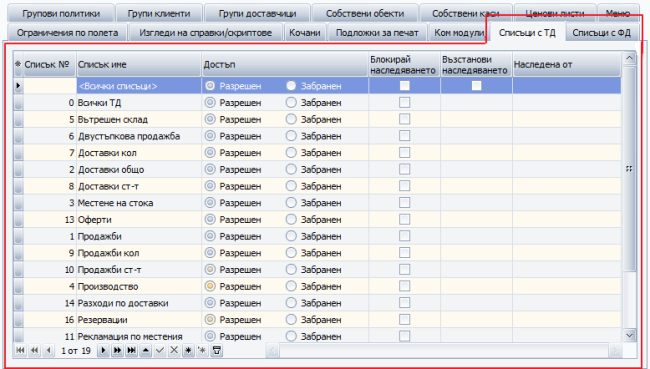Click Блокирай наследяването column header
Image resolution: width=650 pixels, height=369 pixels.
404,65
